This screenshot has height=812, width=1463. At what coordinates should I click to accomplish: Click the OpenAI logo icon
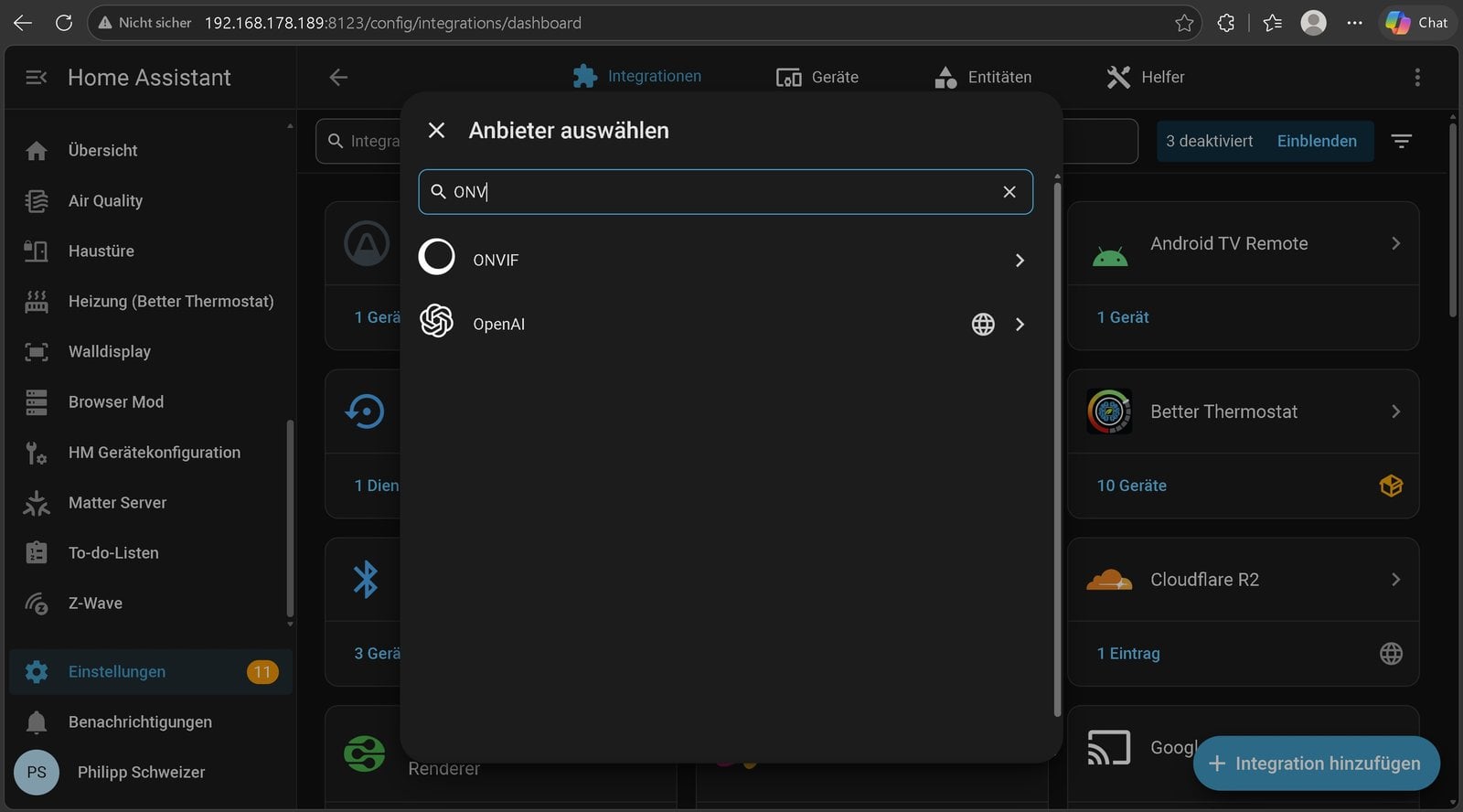(x=437, y=321)
